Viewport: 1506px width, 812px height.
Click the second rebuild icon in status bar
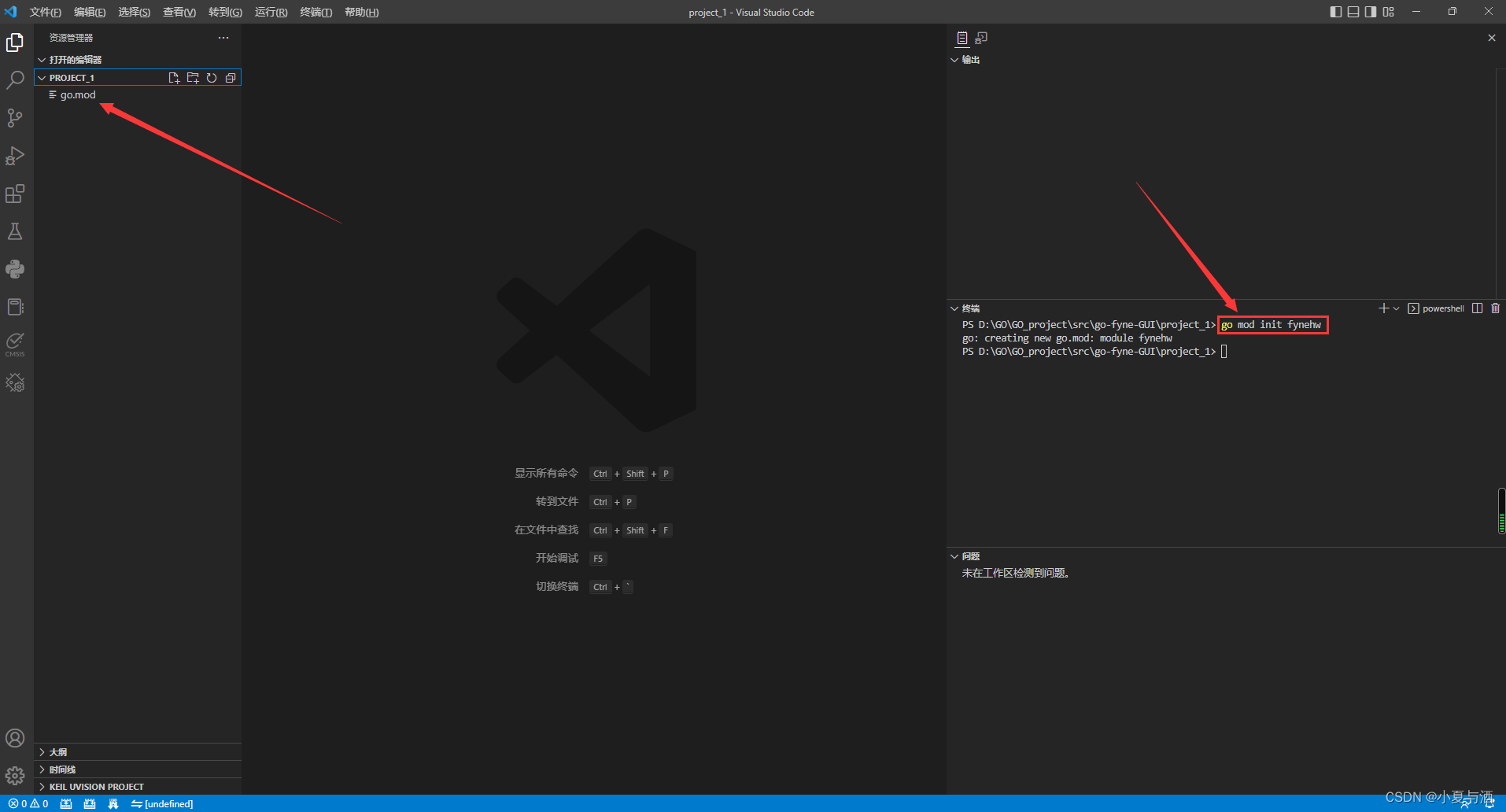[x=90, y=803]
